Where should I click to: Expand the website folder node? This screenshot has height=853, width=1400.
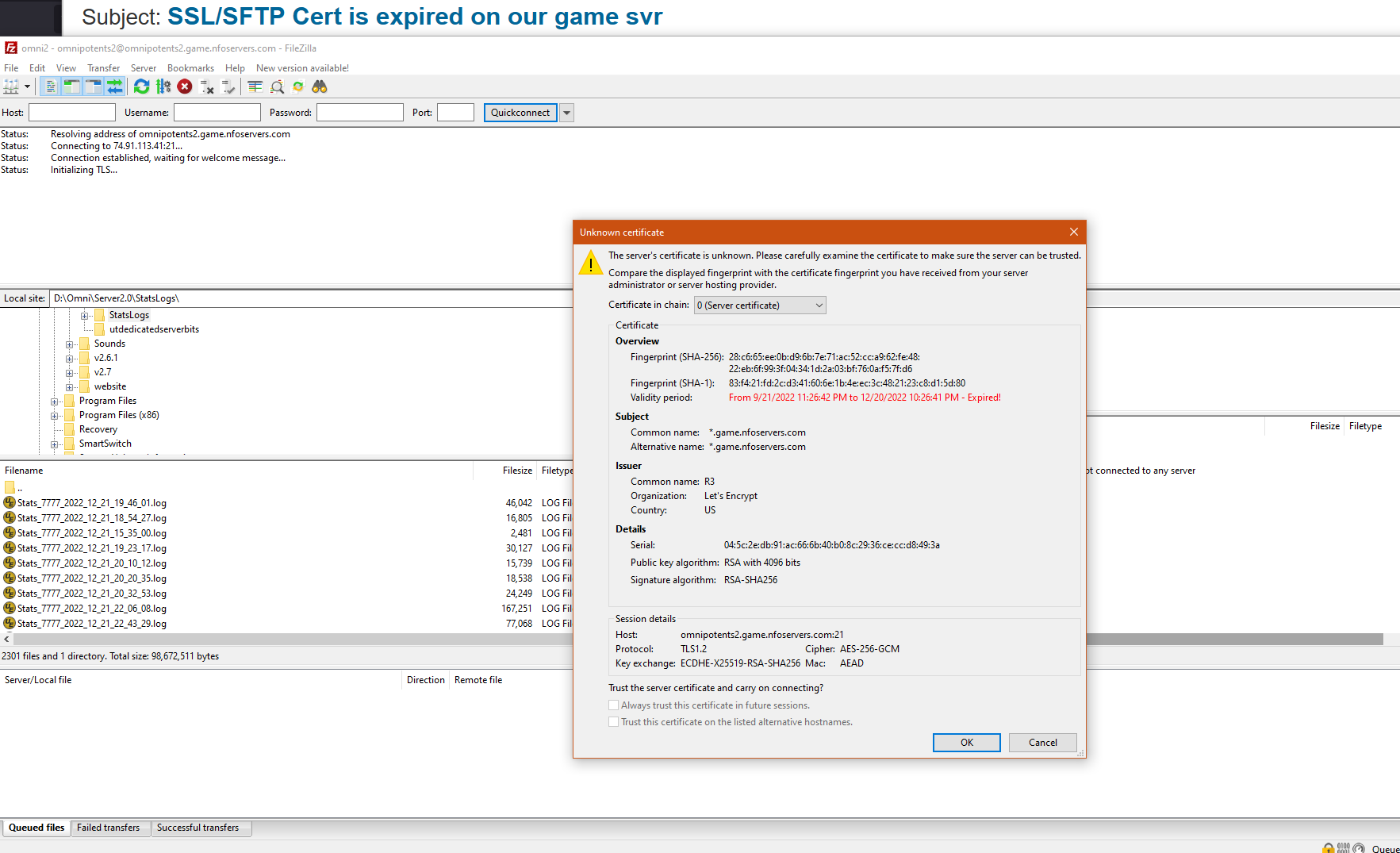69,387
